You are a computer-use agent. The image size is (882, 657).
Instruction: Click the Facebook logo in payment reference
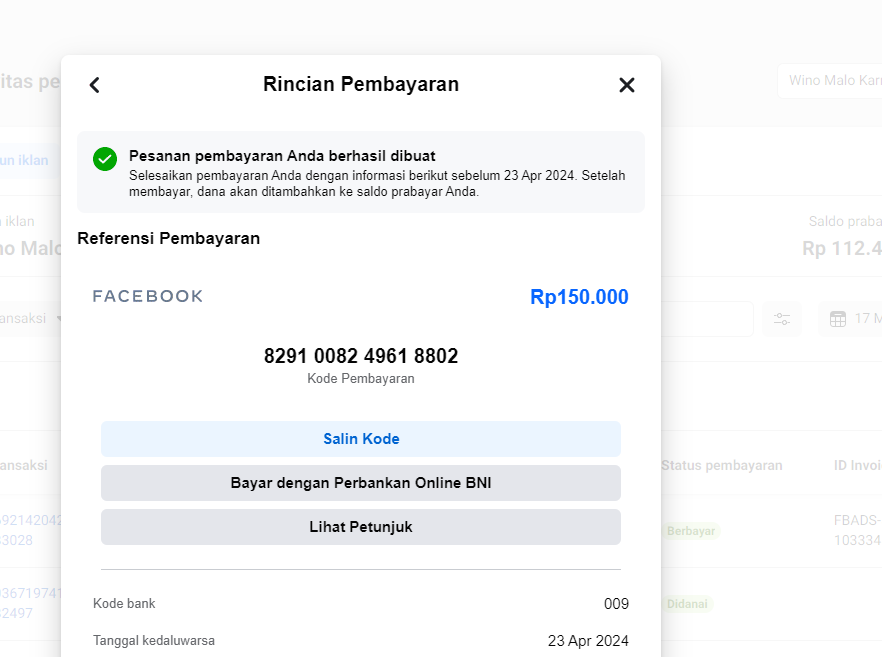click(148, 296)
